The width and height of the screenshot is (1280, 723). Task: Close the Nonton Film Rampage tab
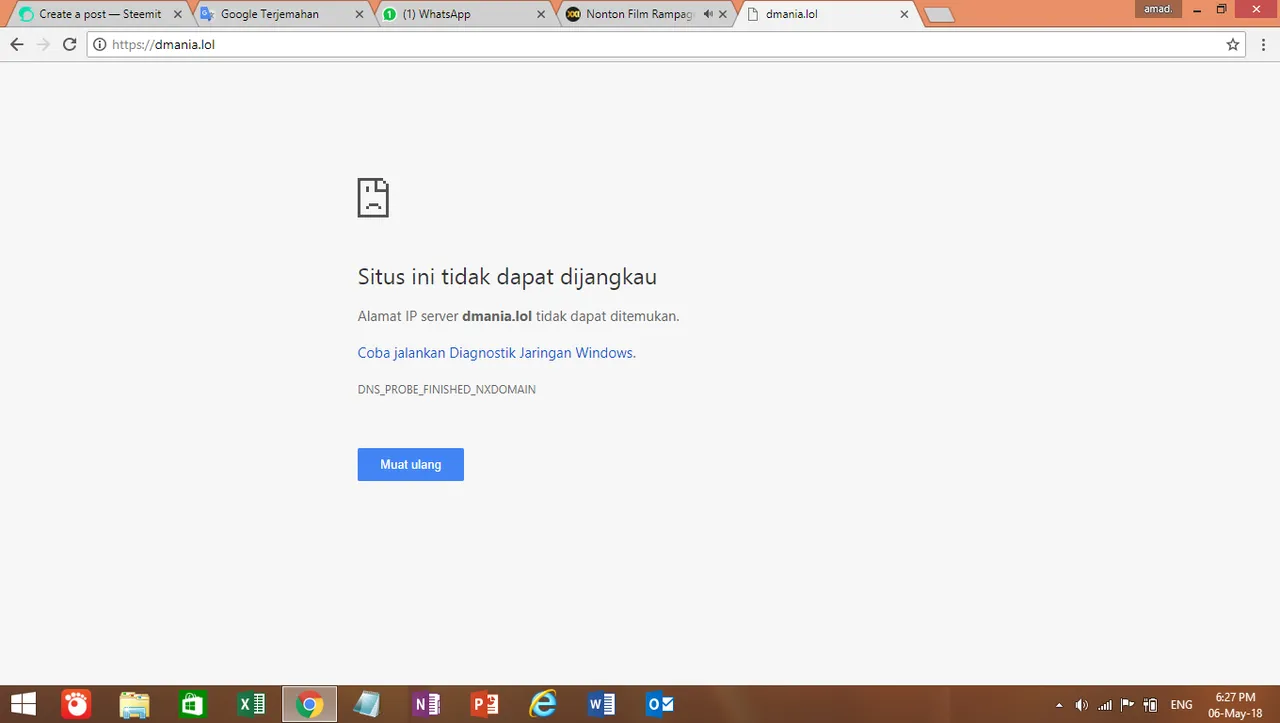(723, 14)
